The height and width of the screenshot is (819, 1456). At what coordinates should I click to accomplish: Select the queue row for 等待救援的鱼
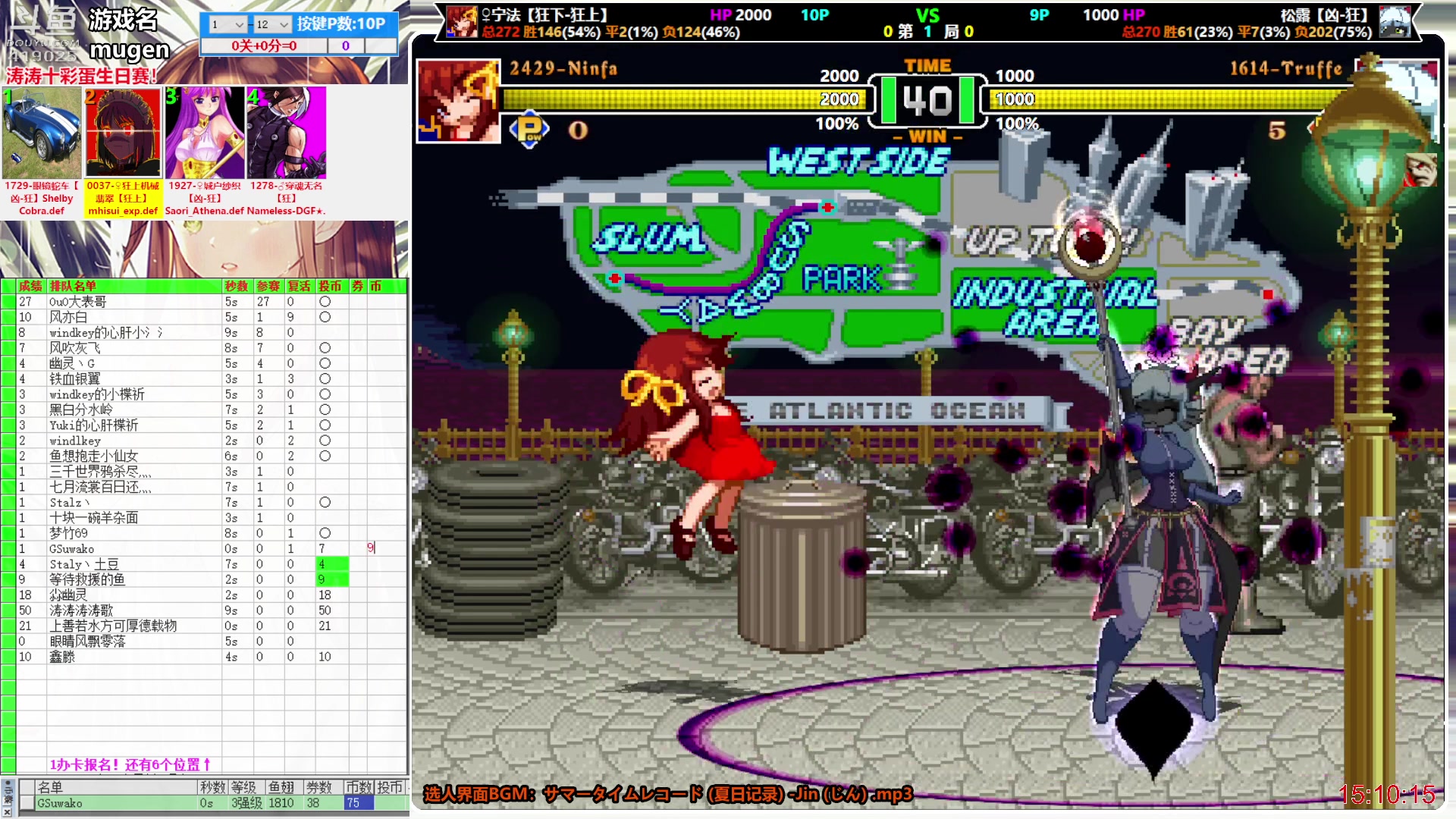tap(205, 579)
